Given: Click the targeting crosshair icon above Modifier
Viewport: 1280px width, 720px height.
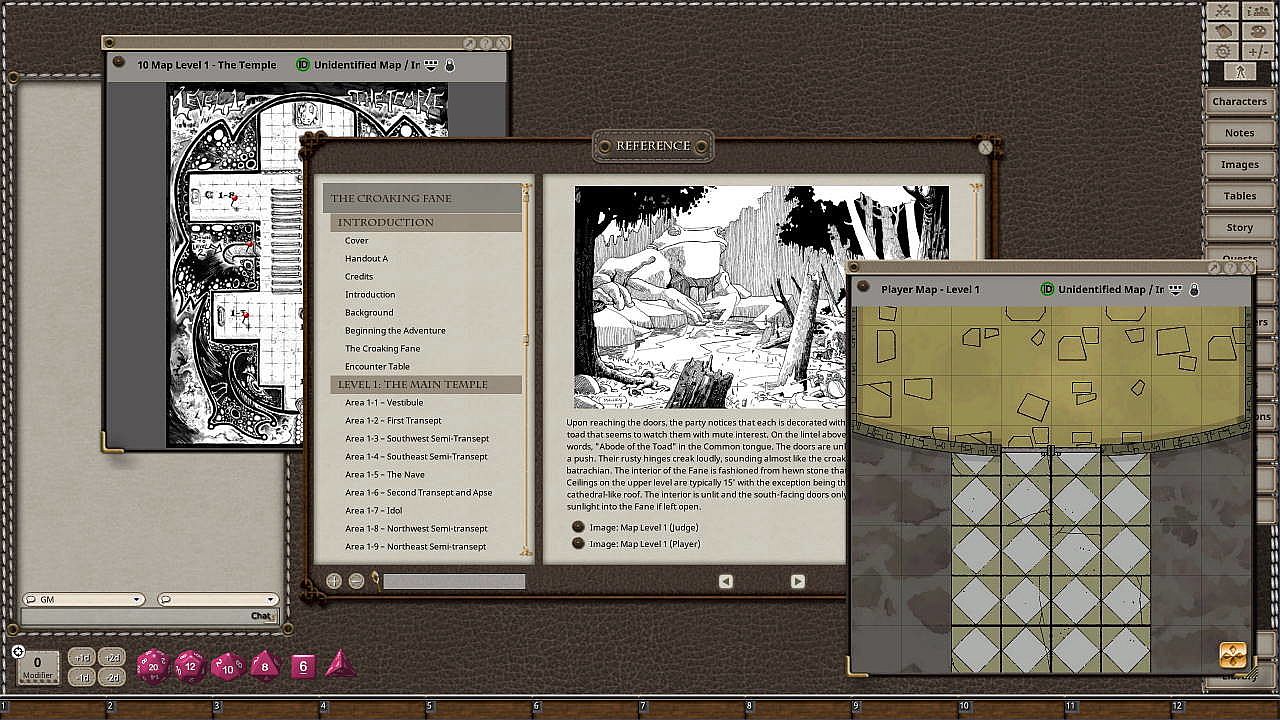Looking at the screenshot, I should click(18, 651).
